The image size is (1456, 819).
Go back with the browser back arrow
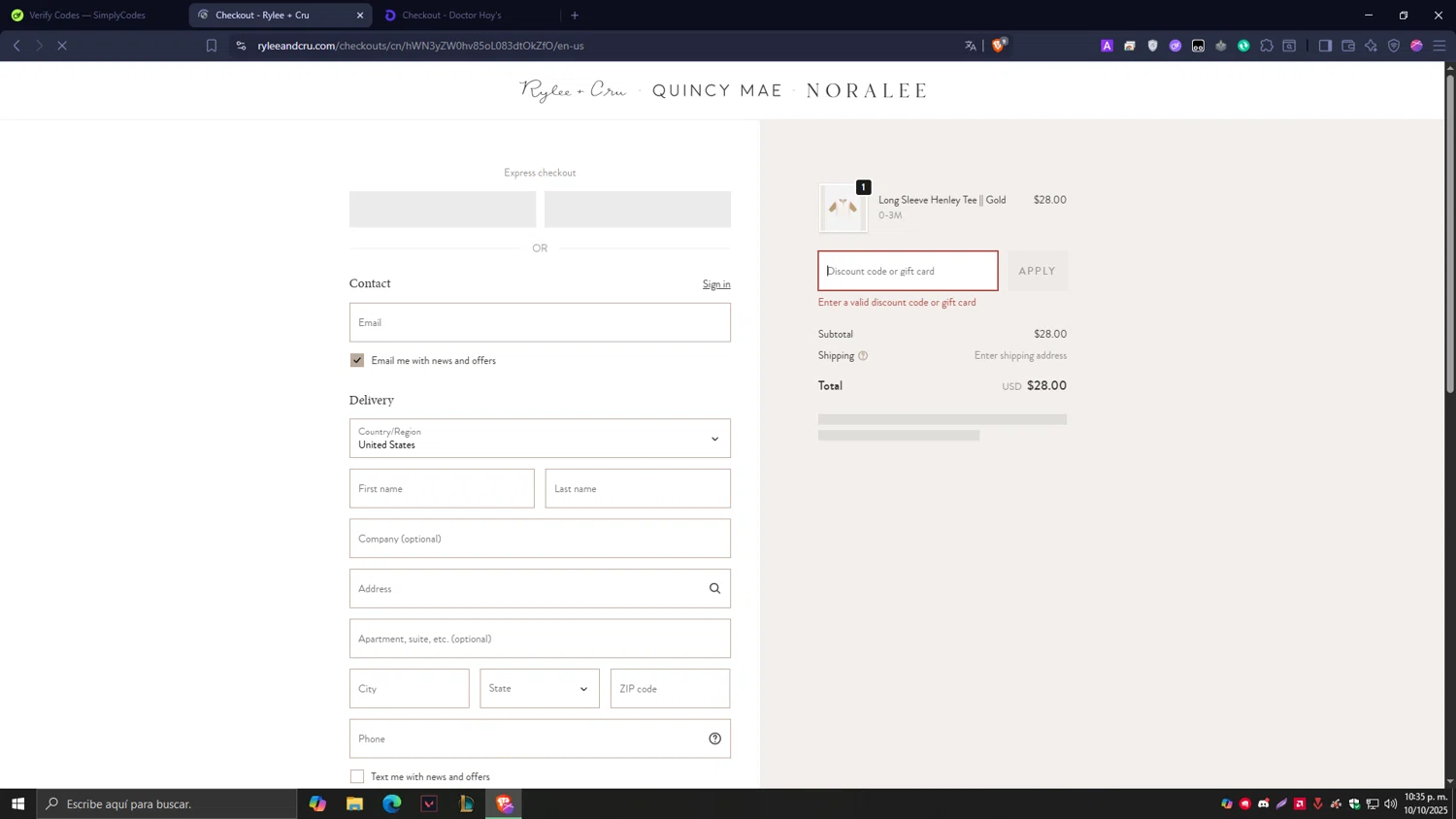[x=17, y=46]
